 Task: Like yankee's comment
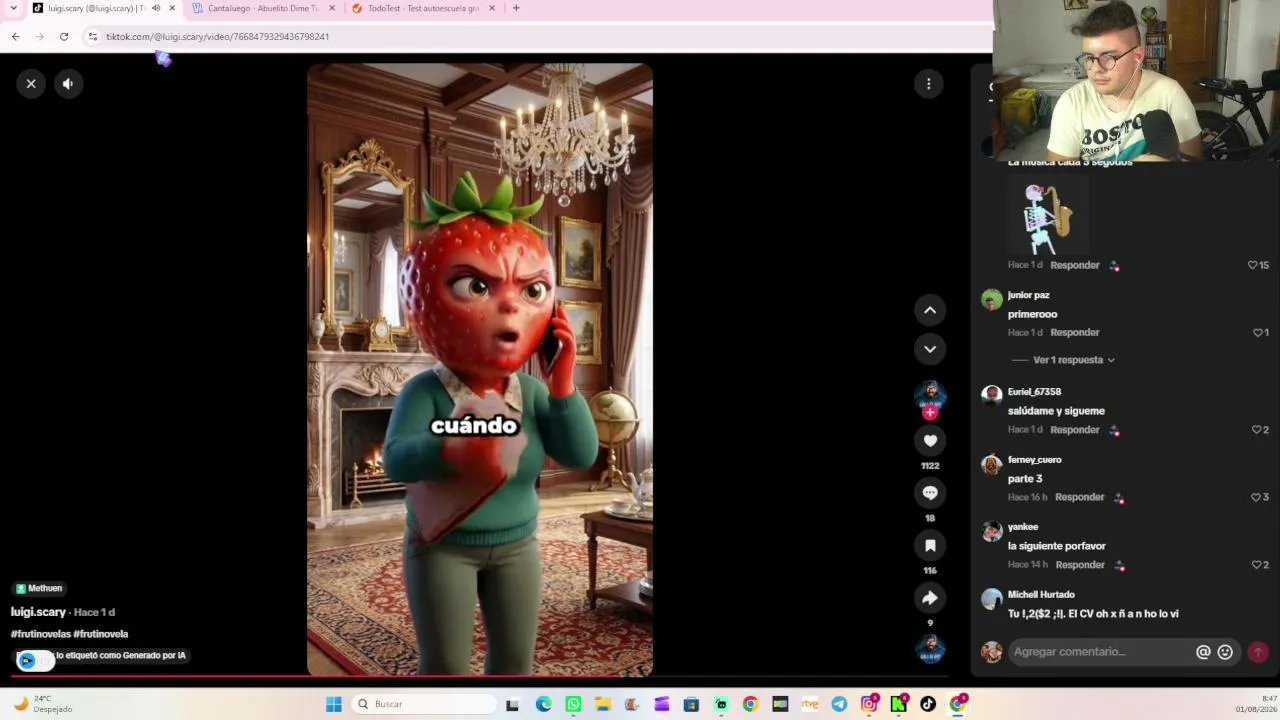pos(1257,565)
